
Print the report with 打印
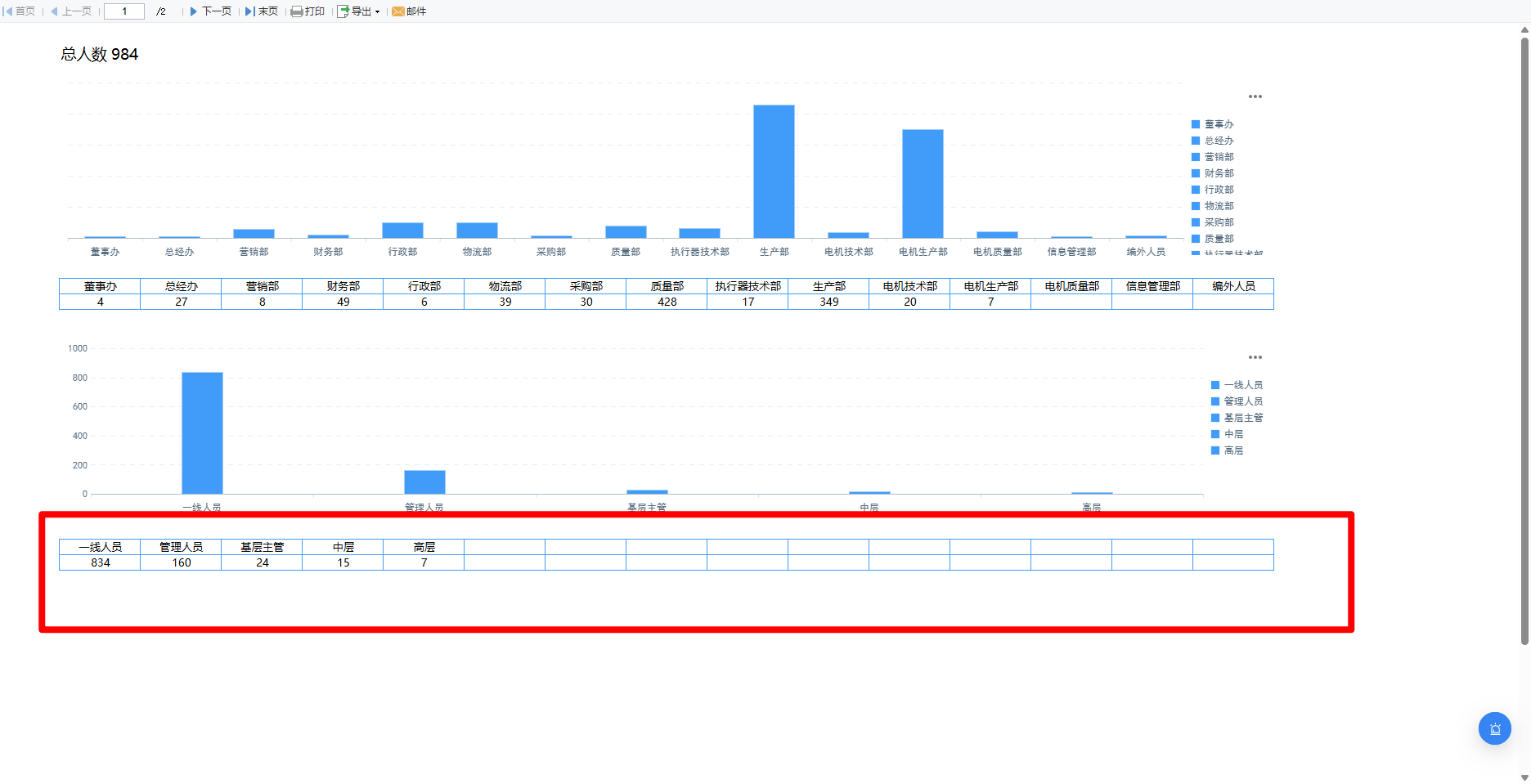click(308, 11)
